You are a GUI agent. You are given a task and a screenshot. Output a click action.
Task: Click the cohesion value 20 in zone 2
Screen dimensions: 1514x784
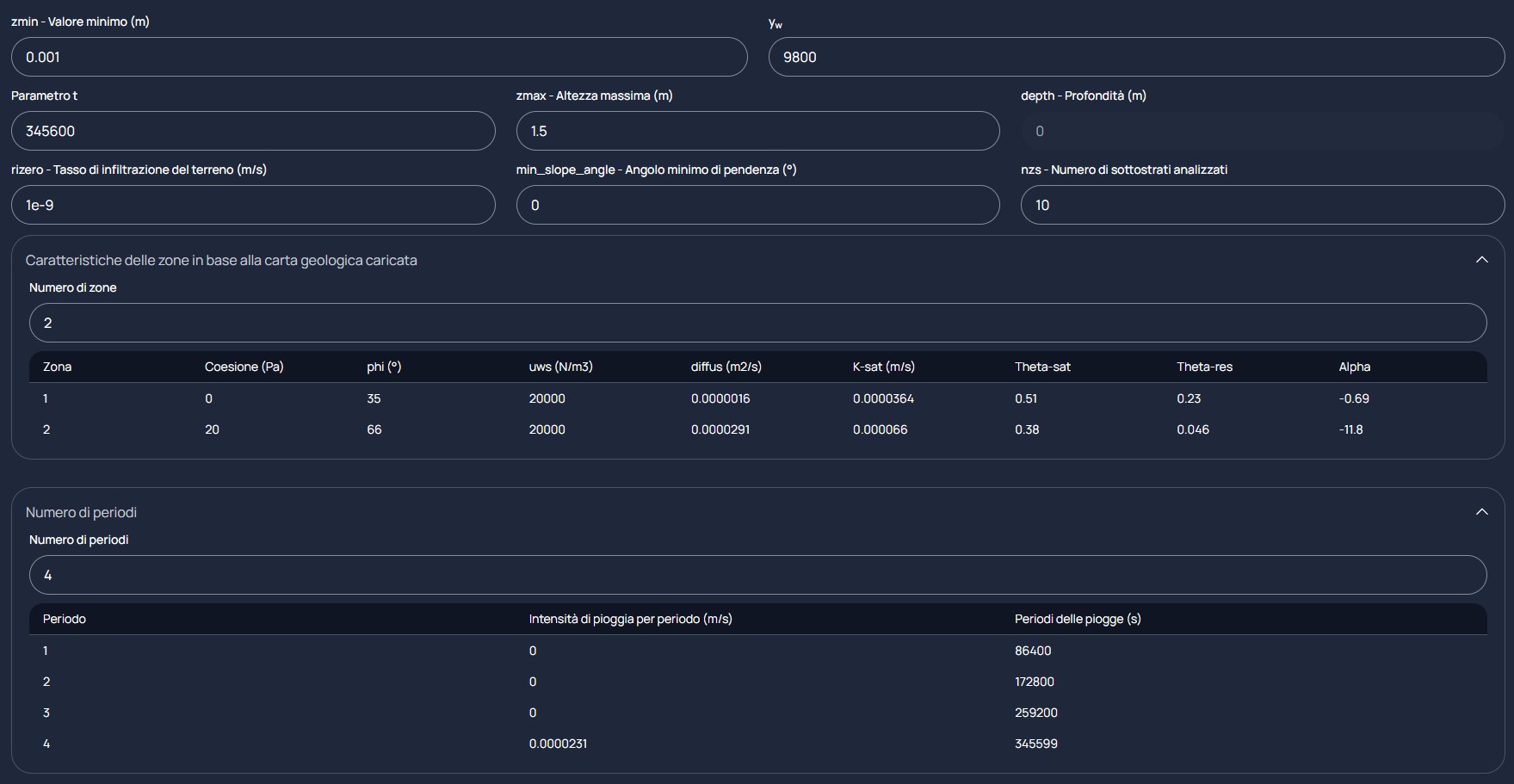(x=212, y=429)
